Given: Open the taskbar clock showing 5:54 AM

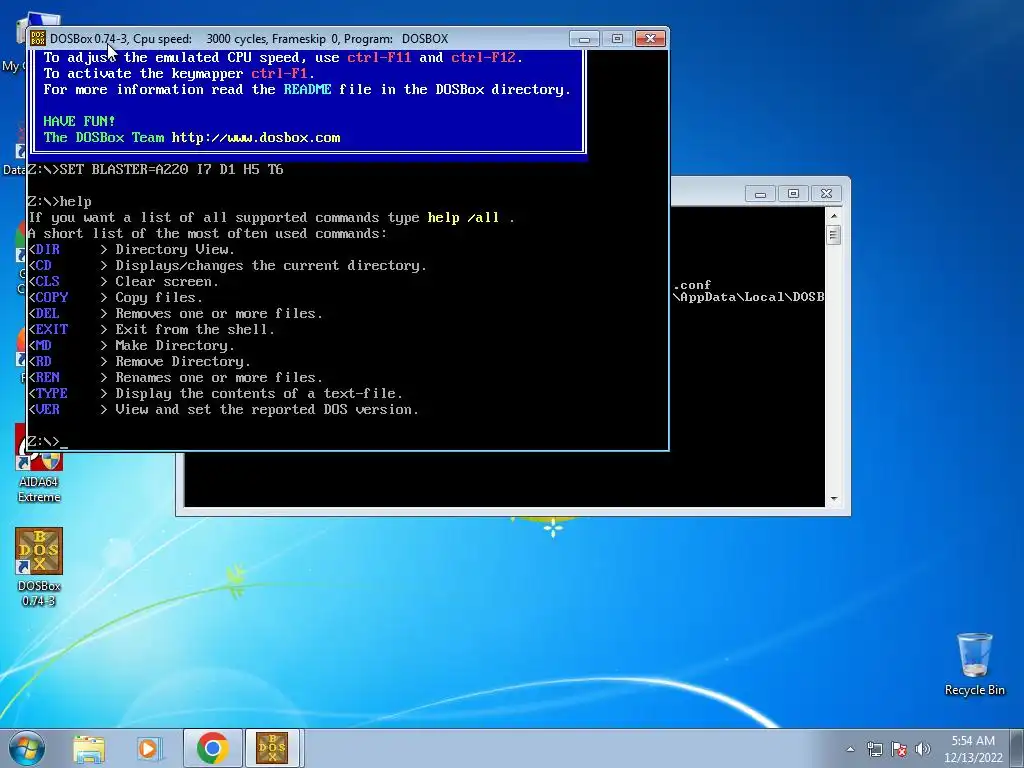Looking at the screenshot, I should (x=973, y=749).
